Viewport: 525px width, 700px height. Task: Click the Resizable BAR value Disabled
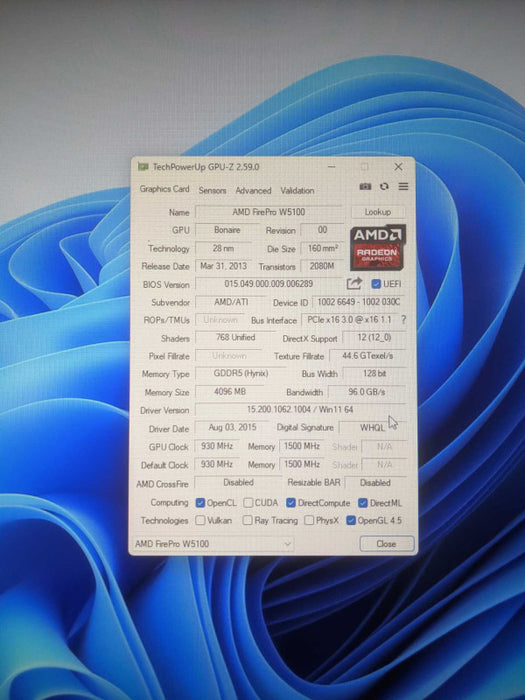(x=375, y=483)
